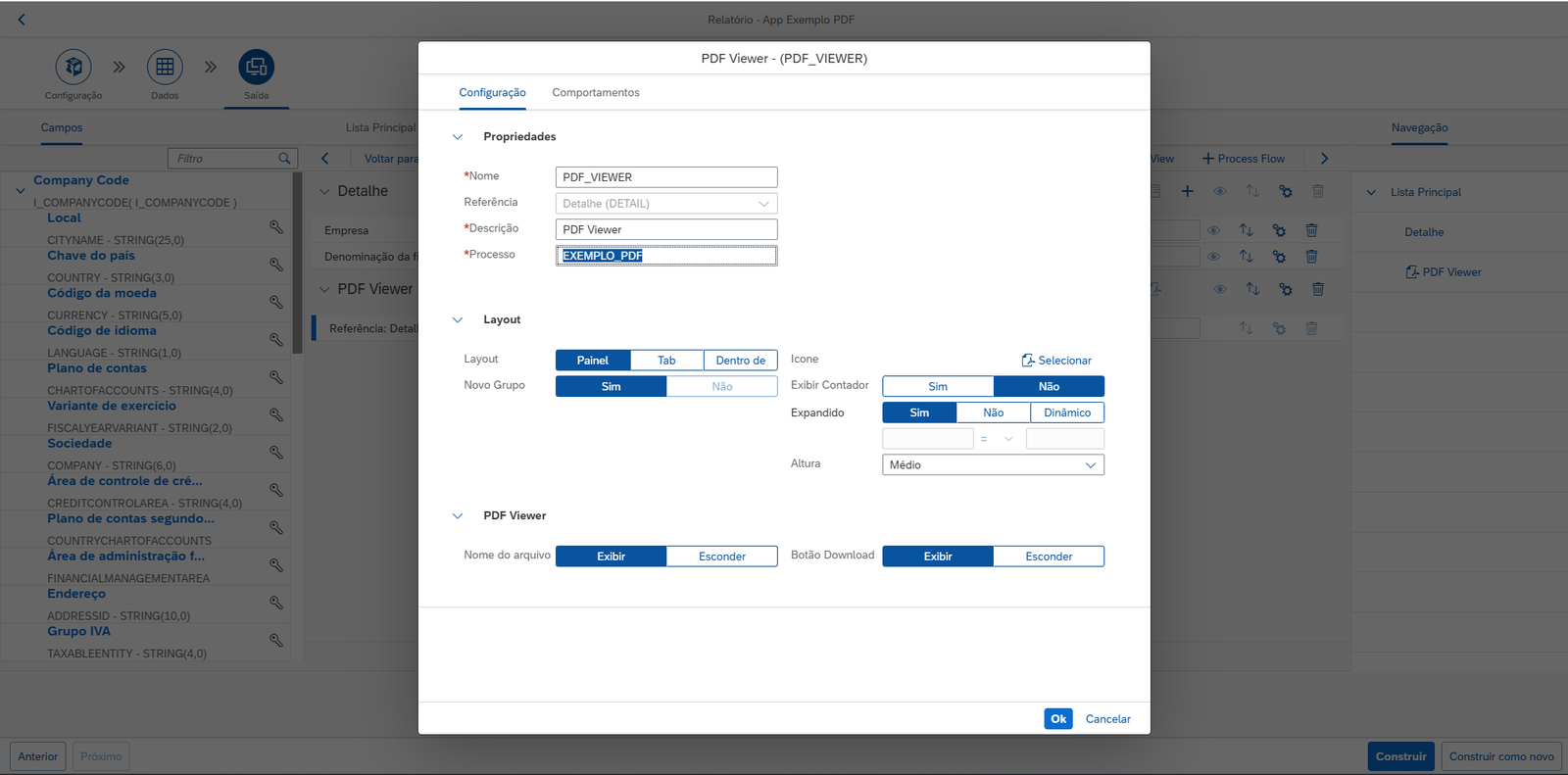This screenshot has width=1568, height=775.
Task: Set Novo Grupo to Sim
Action: (x=612, y=386)
